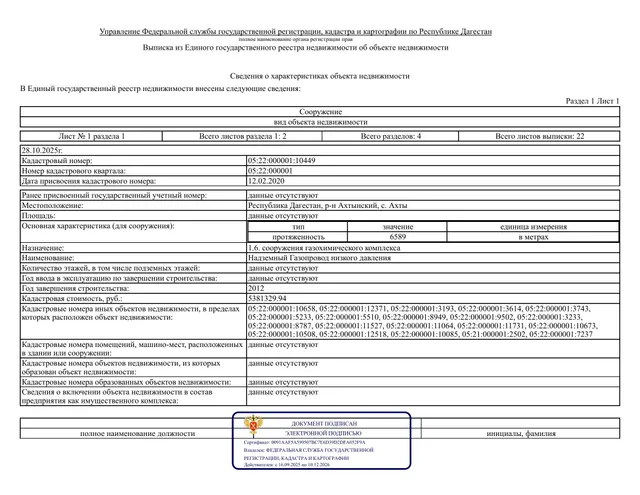Click the 'Год ввода в эксплуатацию' label

119,278
